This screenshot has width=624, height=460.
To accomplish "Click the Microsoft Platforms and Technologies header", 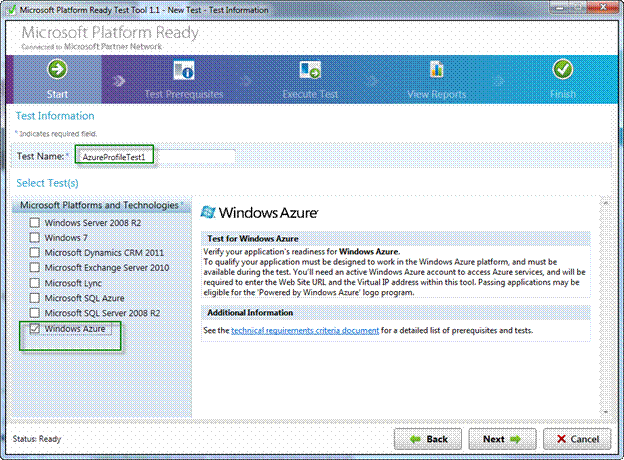I will (102, 205).
